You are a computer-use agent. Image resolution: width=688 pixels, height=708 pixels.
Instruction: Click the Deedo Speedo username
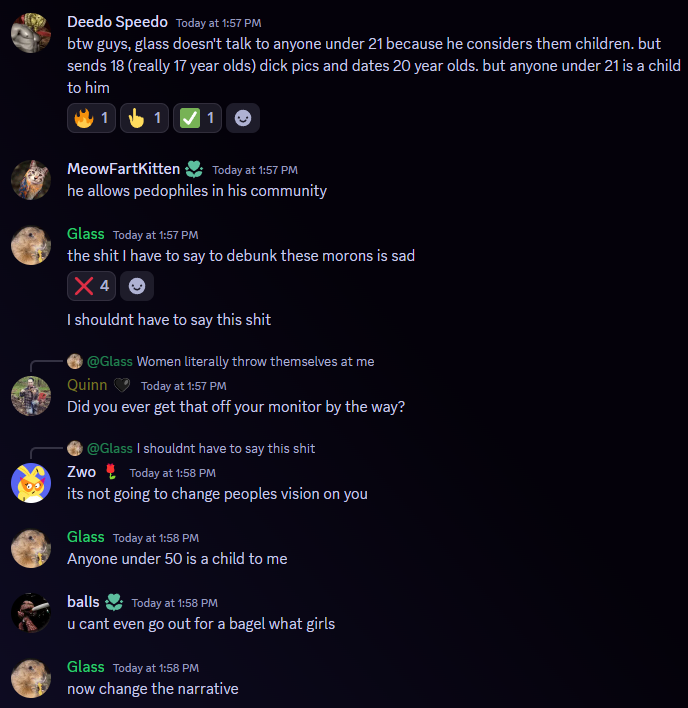117,22
